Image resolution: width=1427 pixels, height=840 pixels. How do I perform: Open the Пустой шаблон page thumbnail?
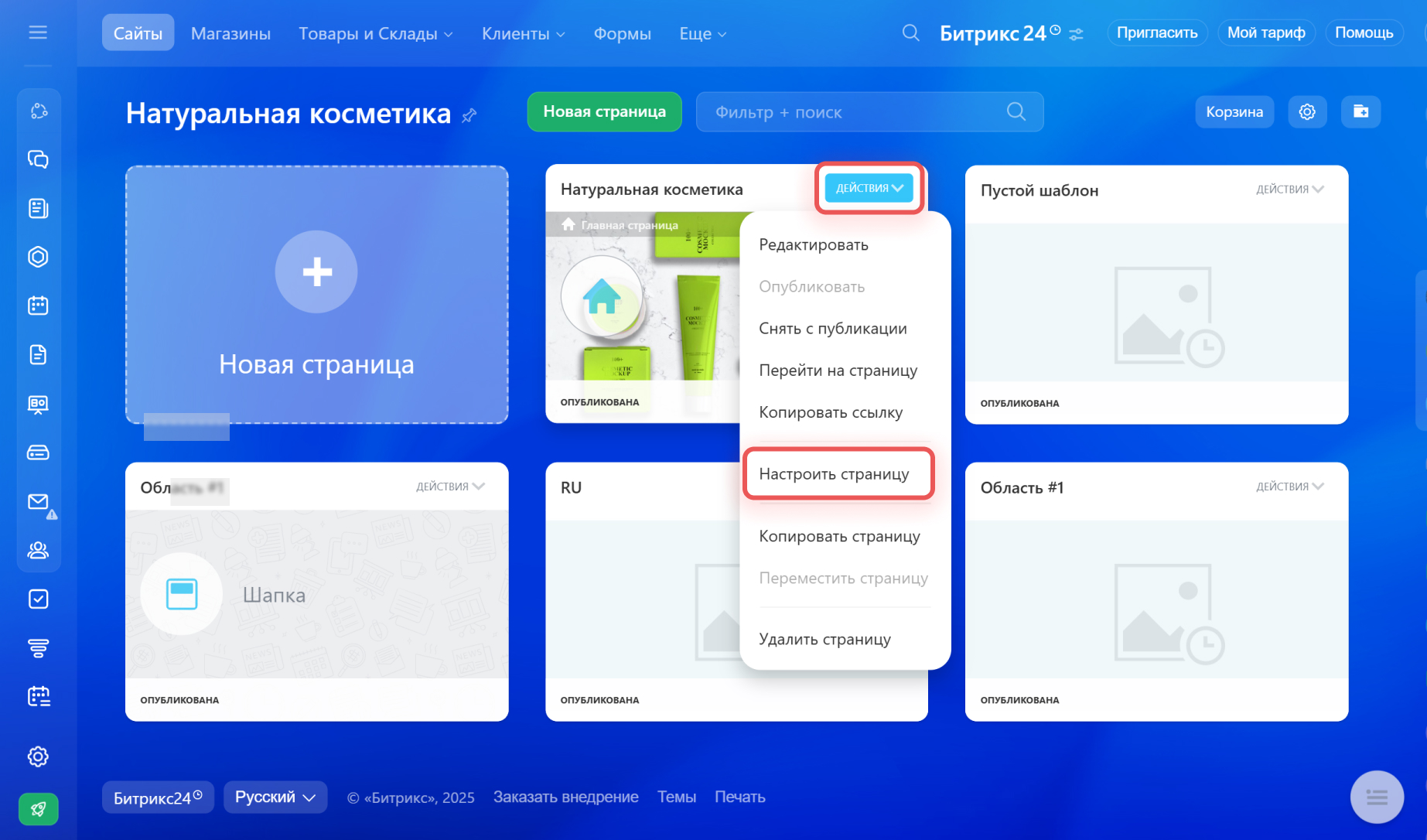pos(1156,302)
